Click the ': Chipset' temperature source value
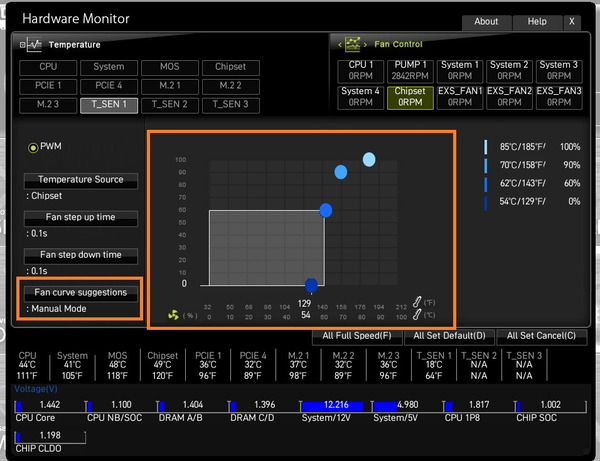Viewport: 600px width, 461px height. pos(44,196)
